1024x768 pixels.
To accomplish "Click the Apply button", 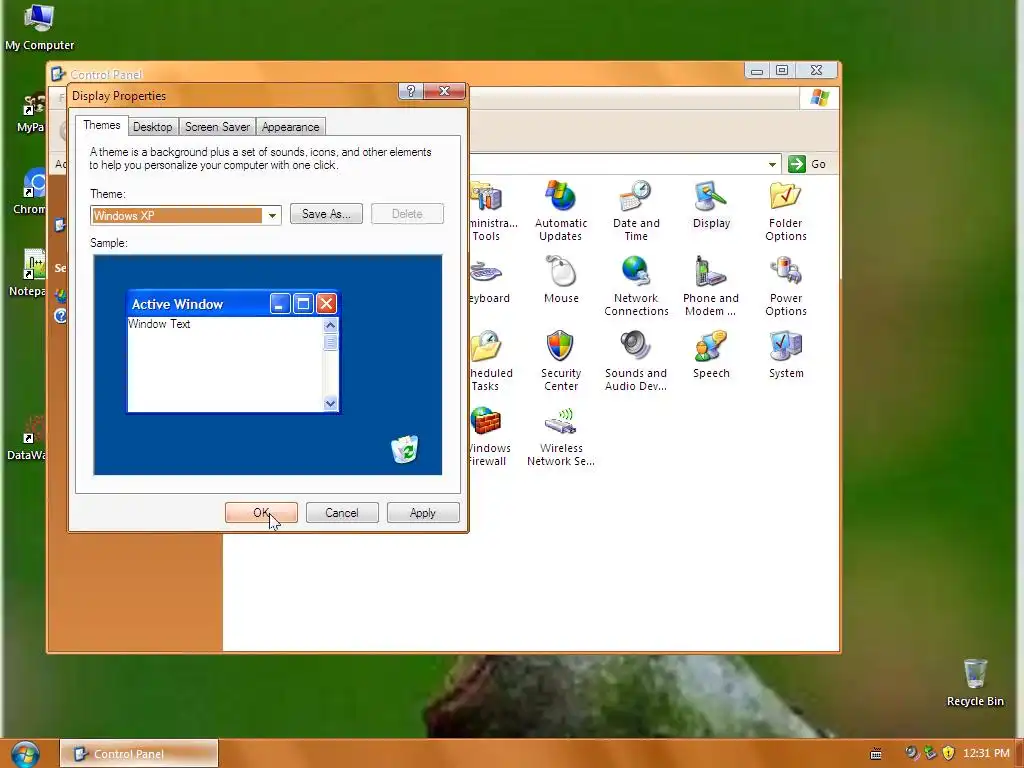I will pos(423,513).
